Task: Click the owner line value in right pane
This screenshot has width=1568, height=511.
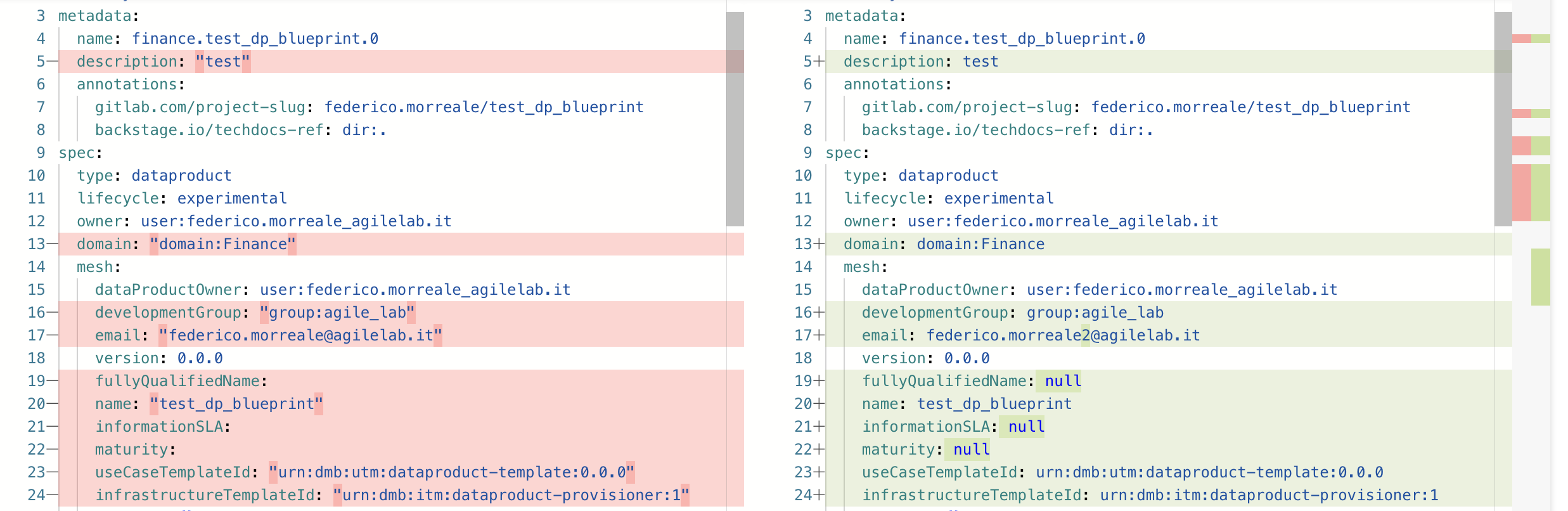Action: click(1063, 221)
